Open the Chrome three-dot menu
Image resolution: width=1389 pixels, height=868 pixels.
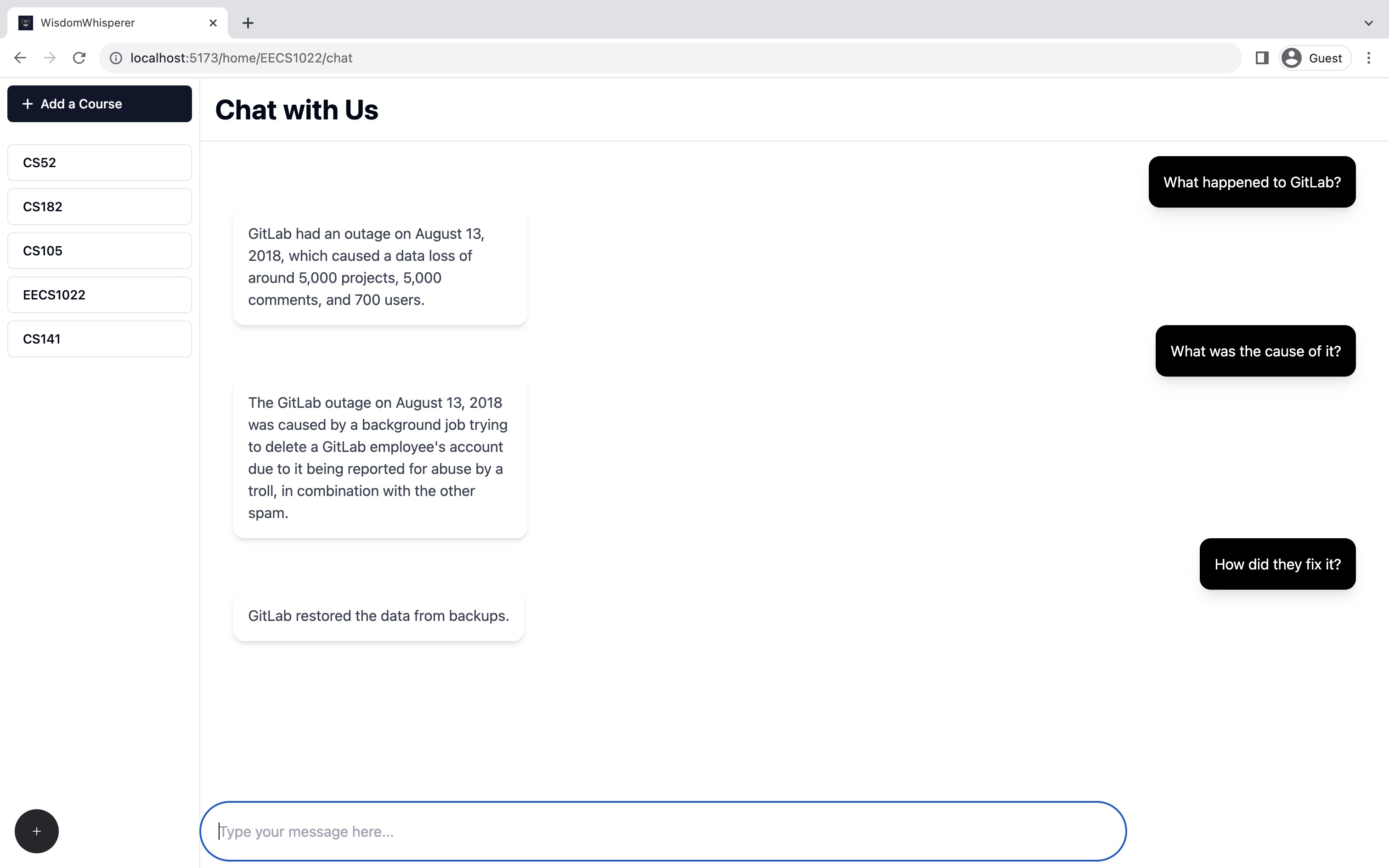(1368, 58)
